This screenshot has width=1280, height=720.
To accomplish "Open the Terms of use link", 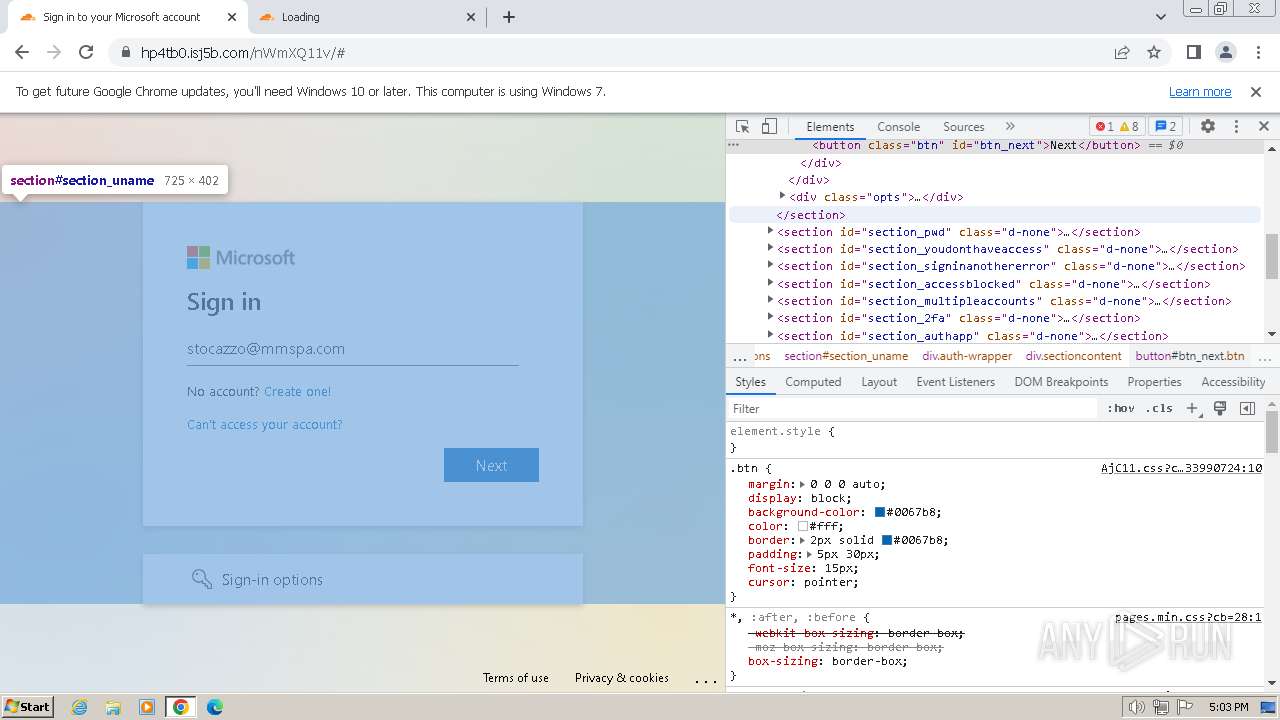I will [516, 678].
